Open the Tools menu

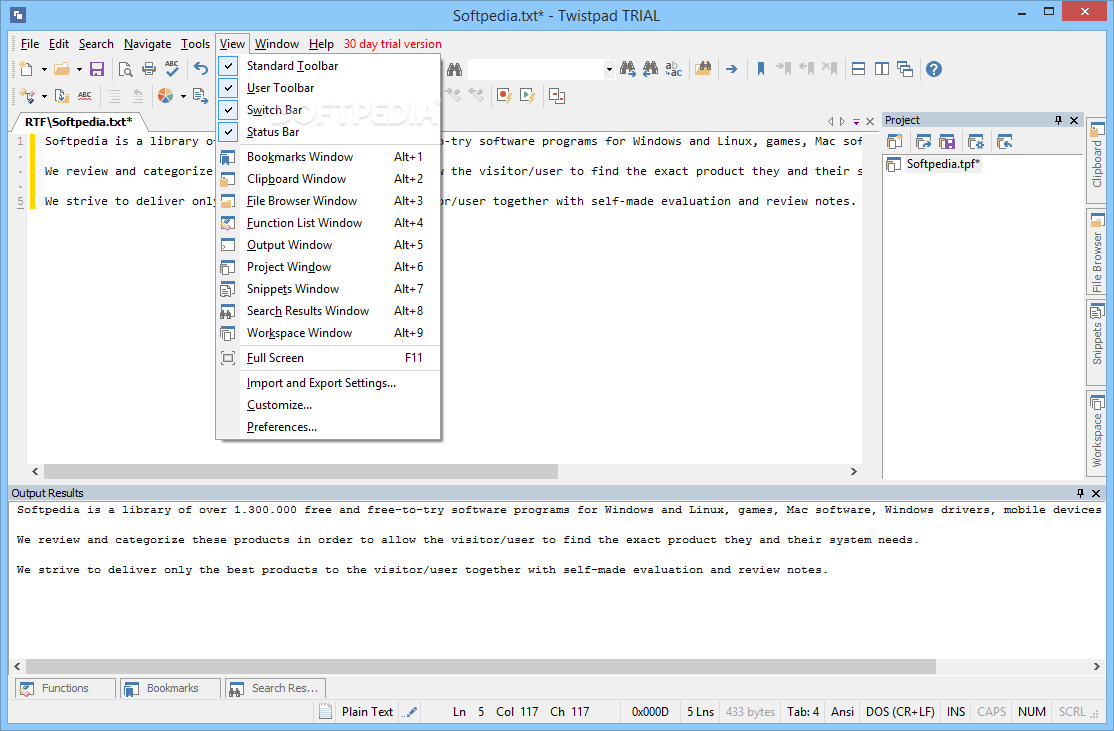pyautogui.click(x=195, y=44)
